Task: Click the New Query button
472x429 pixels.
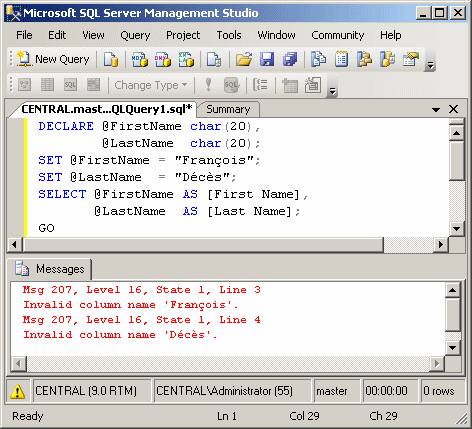Action: pyautogui.click(x=53, y=59)
